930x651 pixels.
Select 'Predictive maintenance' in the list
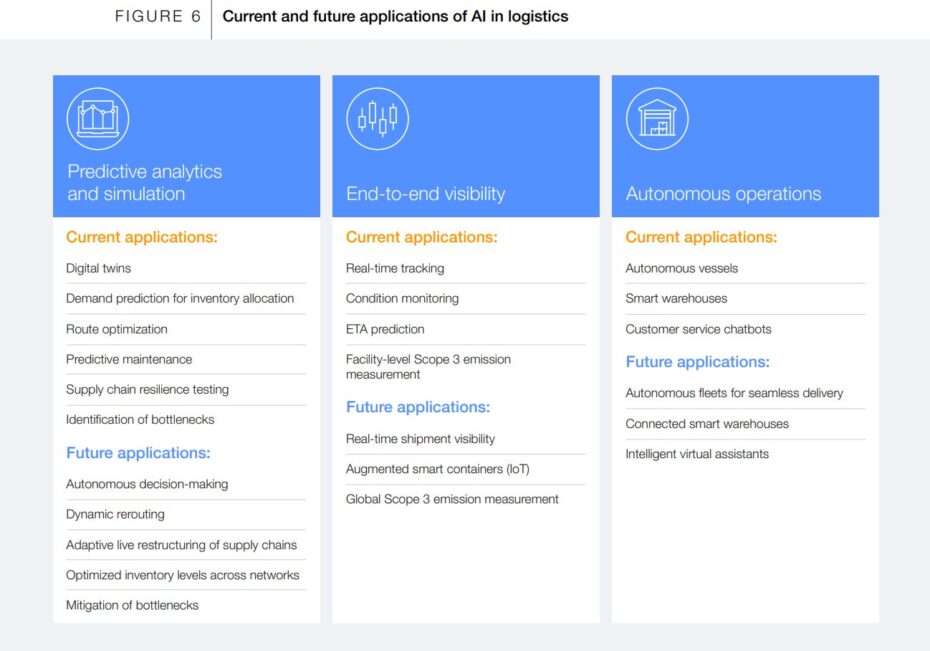coord(129,359)
